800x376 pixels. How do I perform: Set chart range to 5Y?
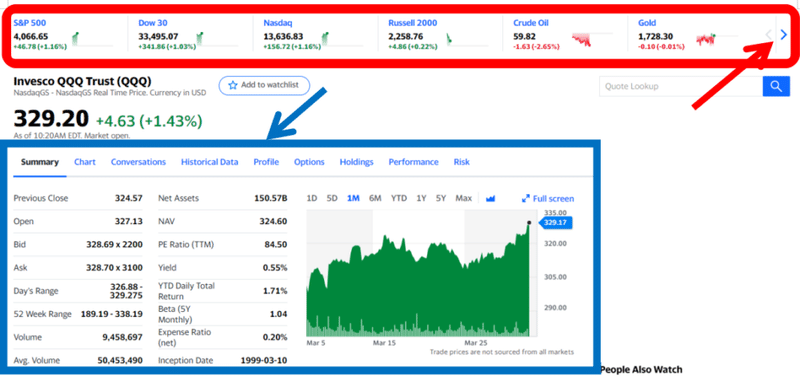click(x=441, y=198)
